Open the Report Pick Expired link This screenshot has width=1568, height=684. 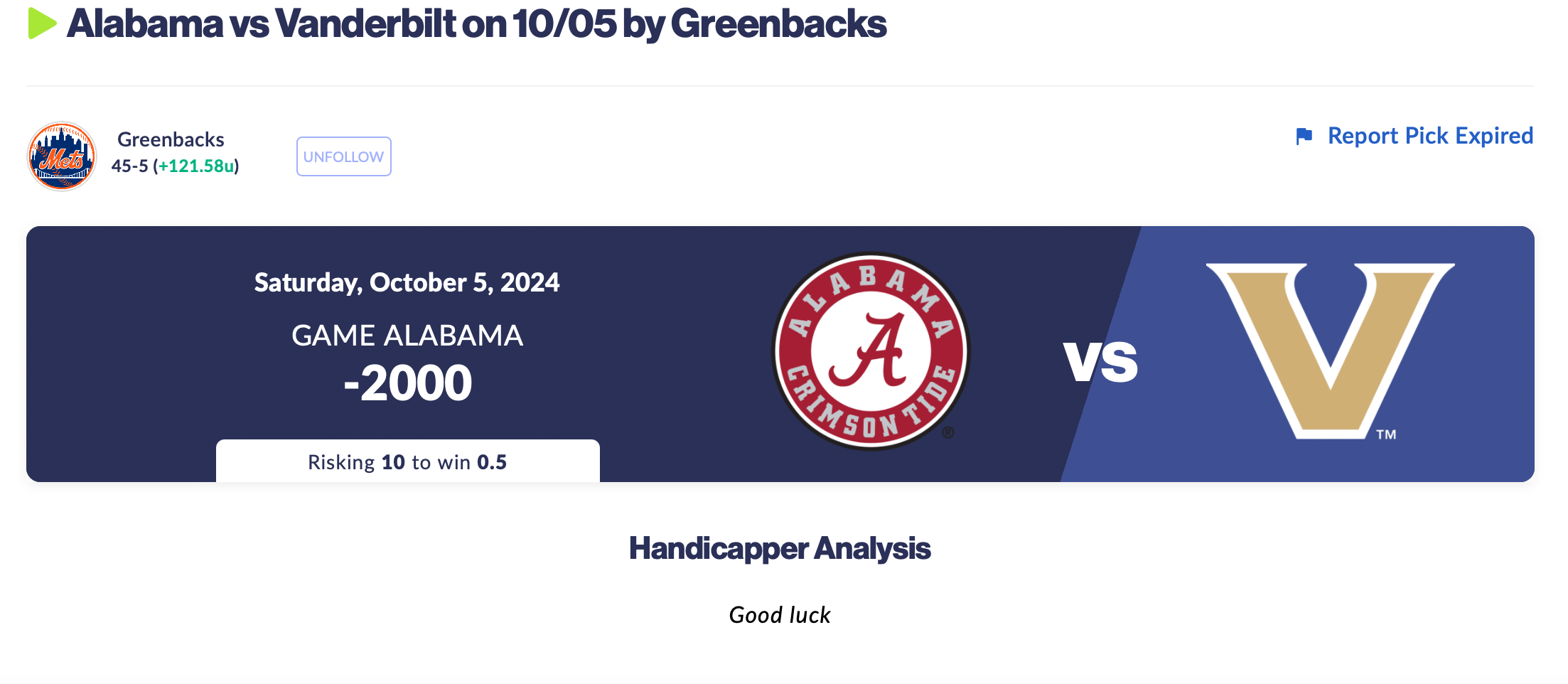1429,136
